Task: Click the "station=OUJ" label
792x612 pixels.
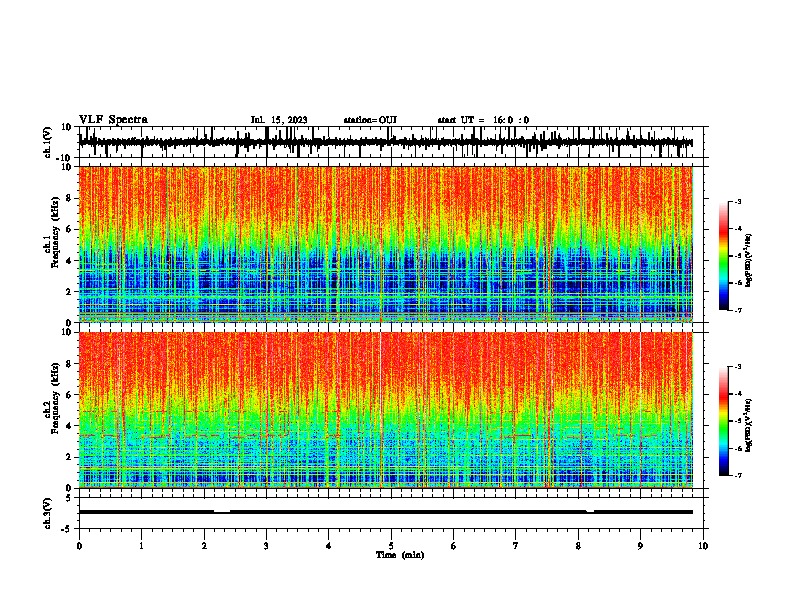Action: pyautogui.click(x=370, y=120)
